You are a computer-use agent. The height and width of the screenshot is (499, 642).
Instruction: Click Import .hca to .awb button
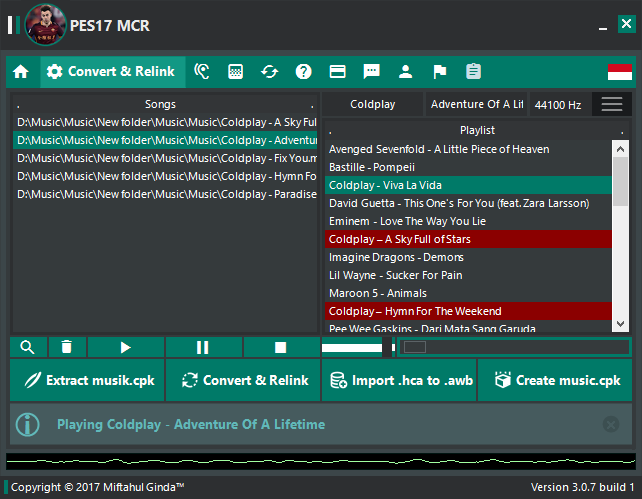pos(399,380)
